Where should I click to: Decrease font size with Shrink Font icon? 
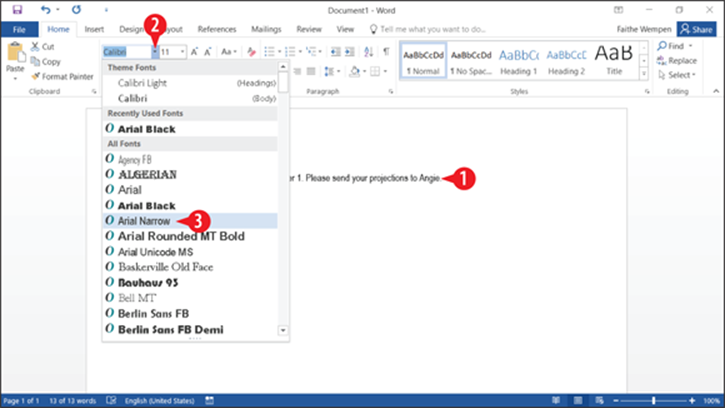[208, 52]
